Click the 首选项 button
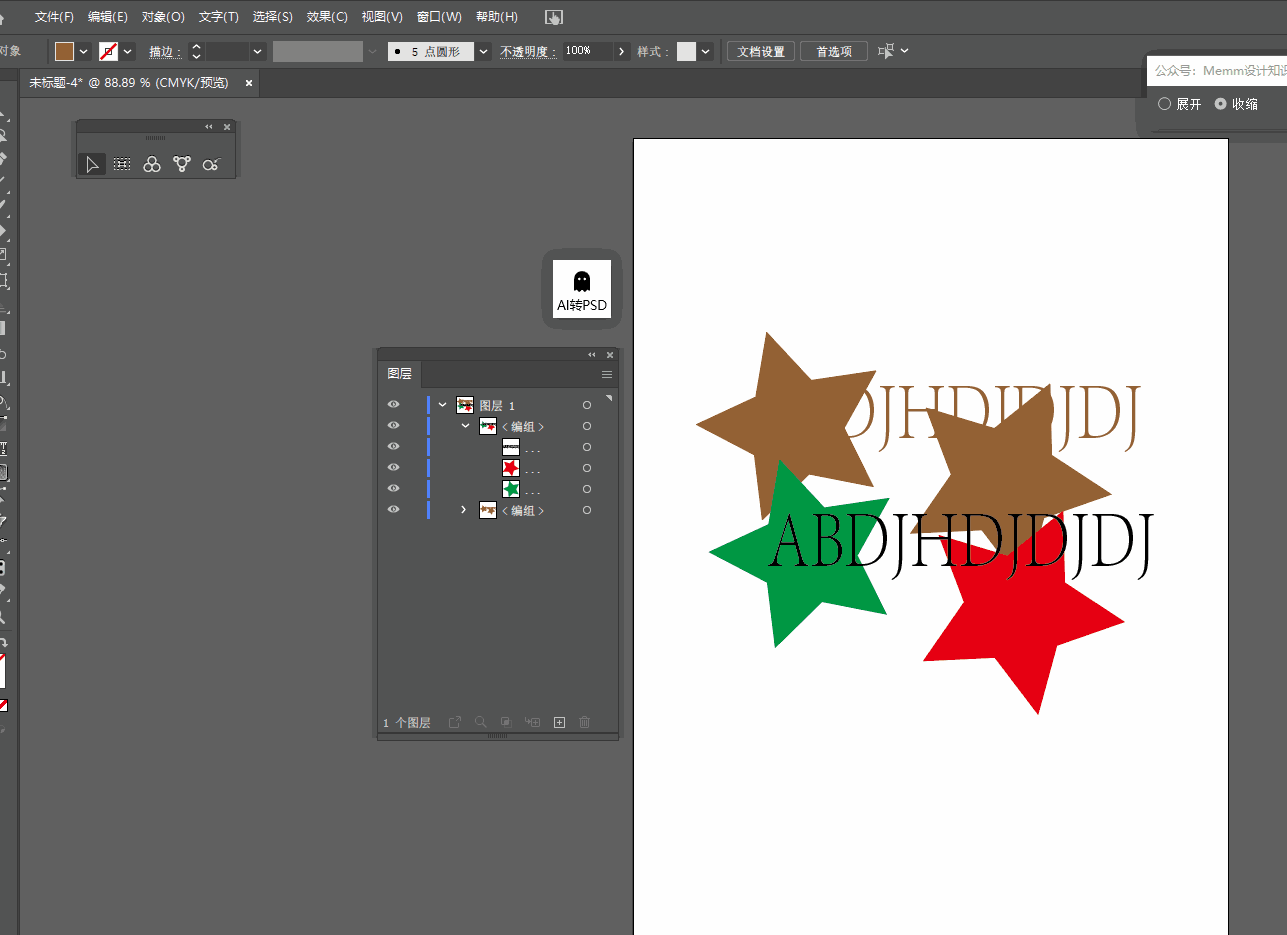The width and height of the screenshot is (1287, 935). click(x=834, y=51)
